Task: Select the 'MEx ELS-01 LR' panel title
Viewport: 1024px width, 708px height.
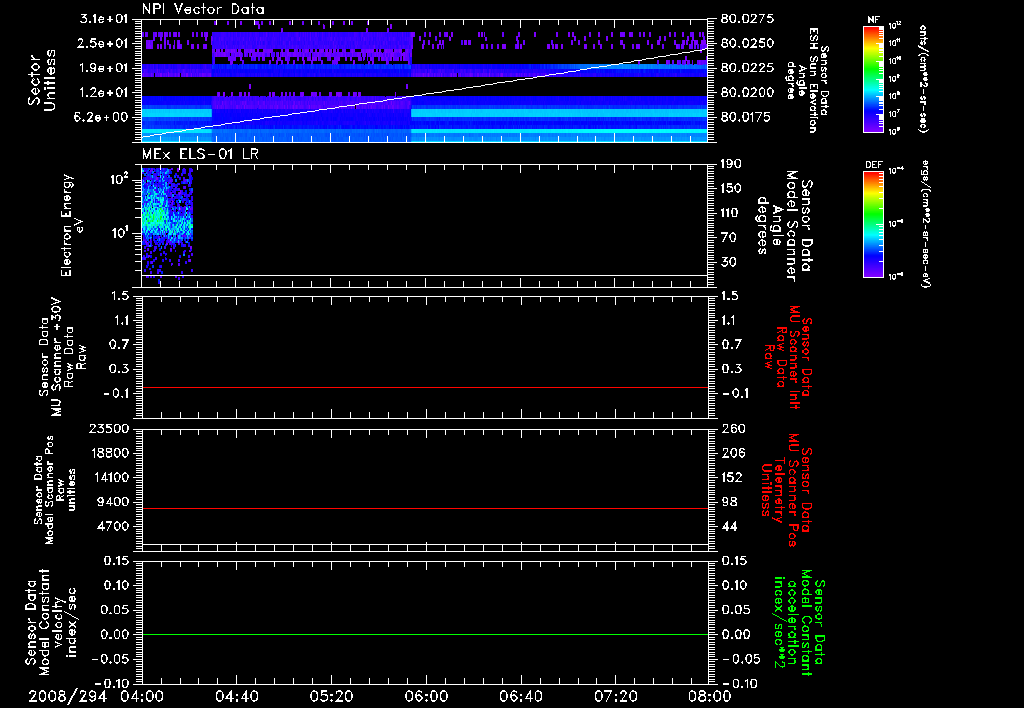Action: (200, 154)
